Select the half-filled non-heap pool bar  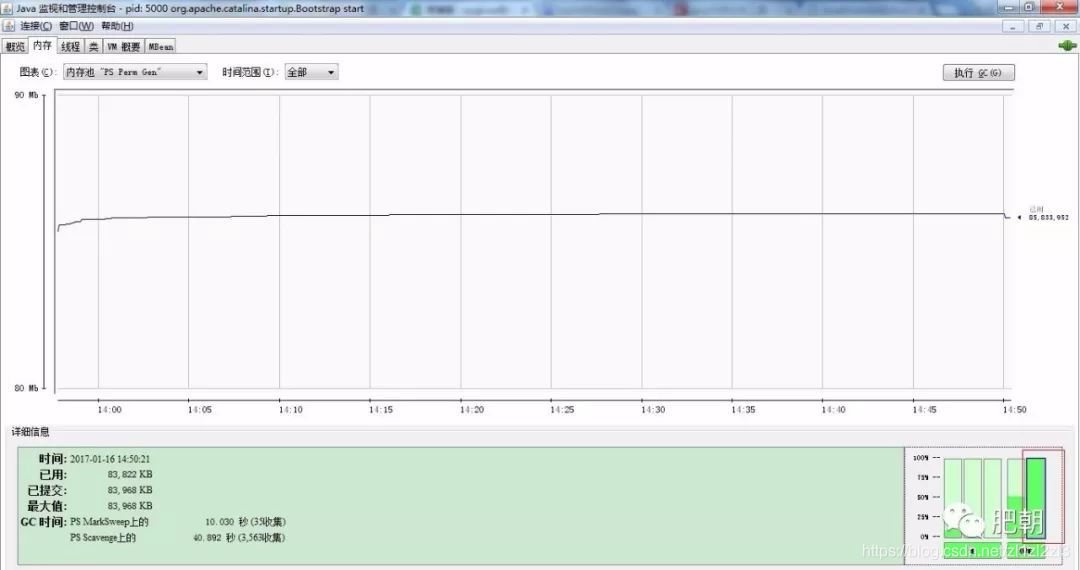(x=1016, y=498)
